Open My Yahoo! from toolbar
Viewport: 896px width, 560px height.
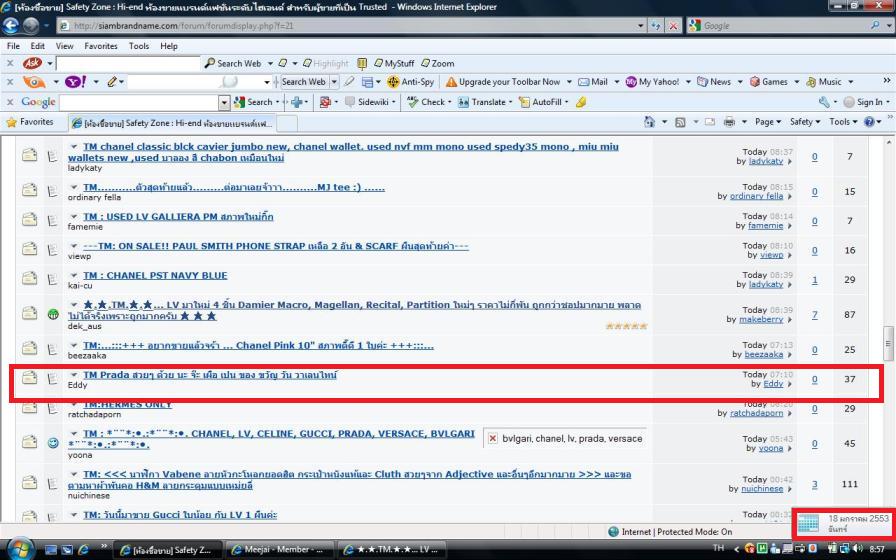click(653, 82)
